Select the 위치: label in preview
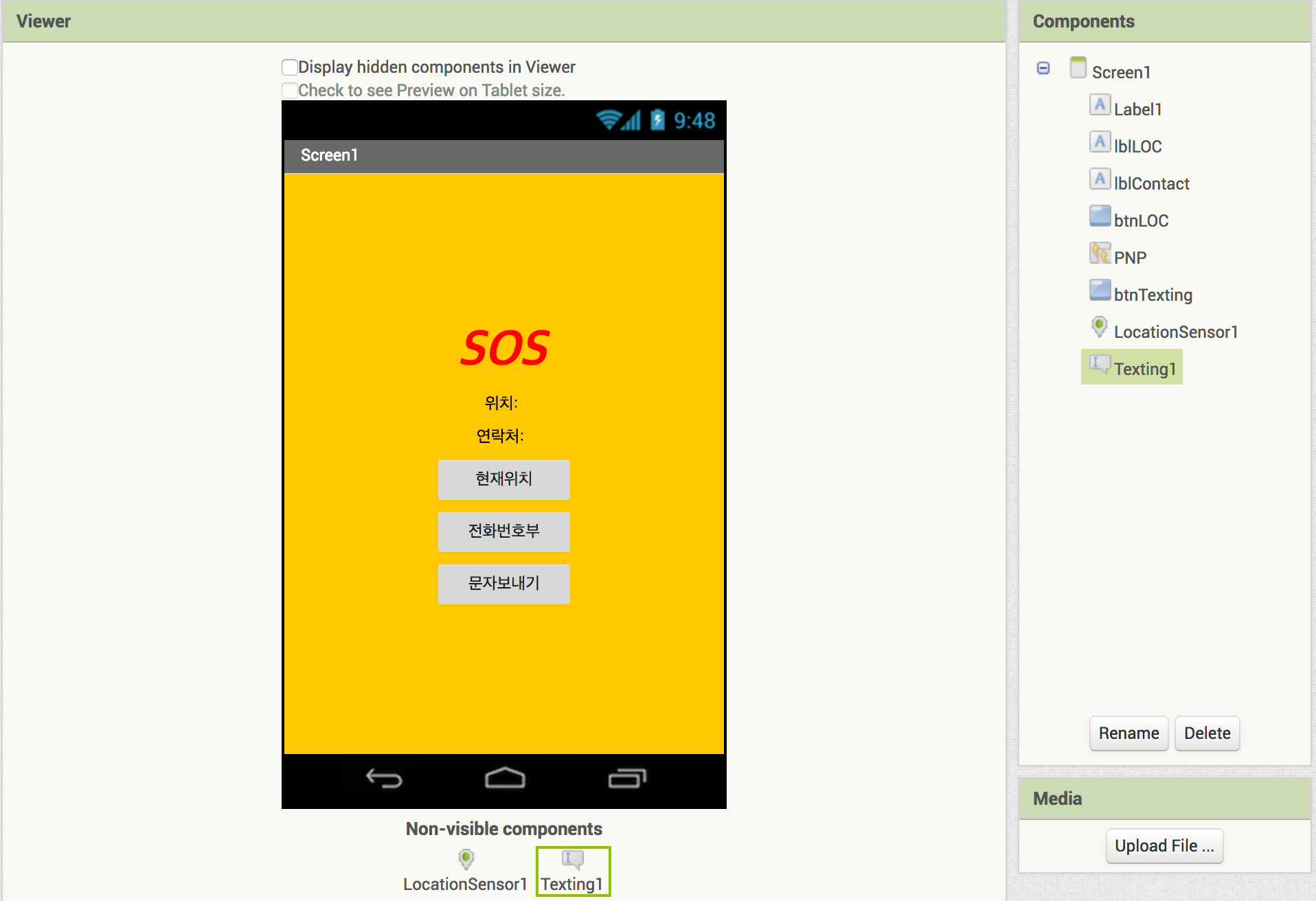 click(501, 402)
